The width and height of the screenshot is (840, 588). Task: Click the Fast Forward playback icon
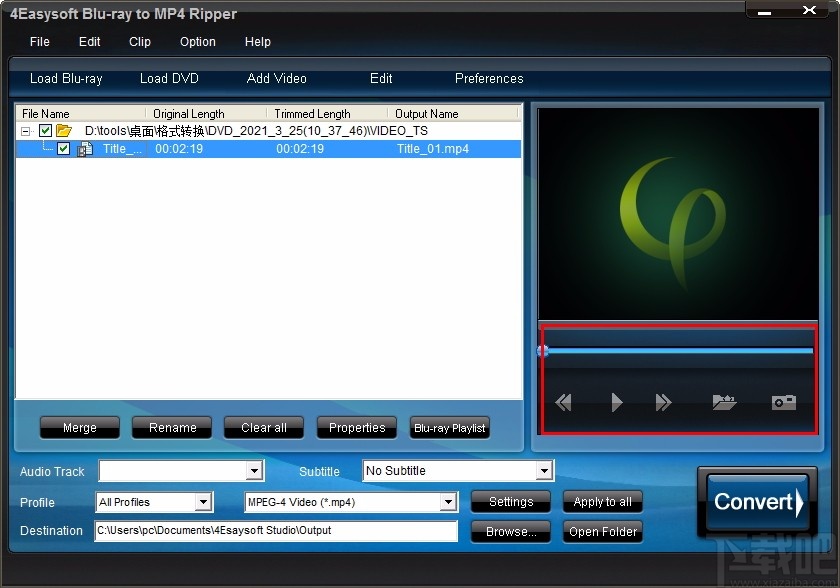[x=664, y=403]
